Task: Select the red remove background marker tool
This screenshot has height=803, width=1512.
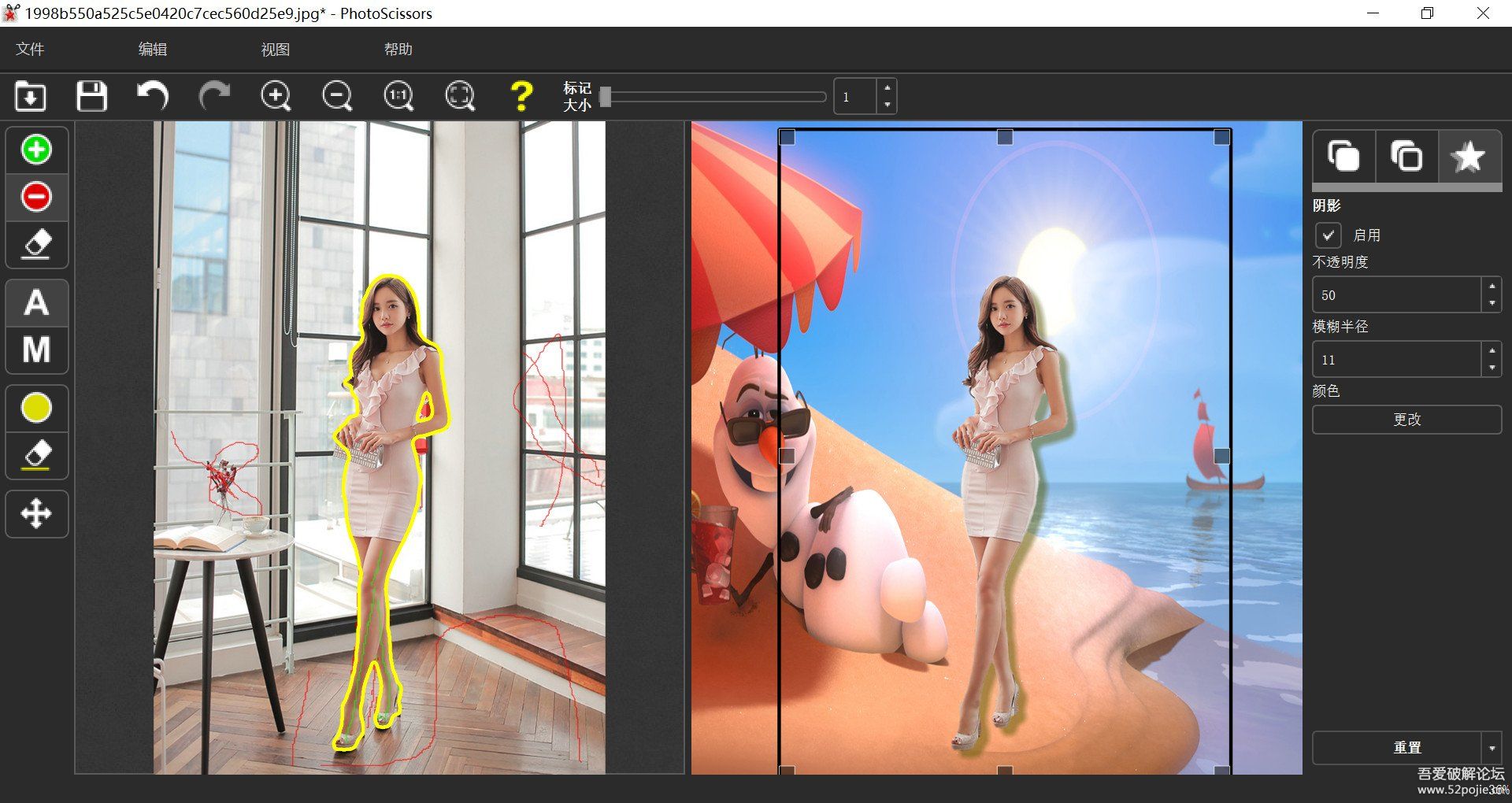Action: click(x=36, y=197)
